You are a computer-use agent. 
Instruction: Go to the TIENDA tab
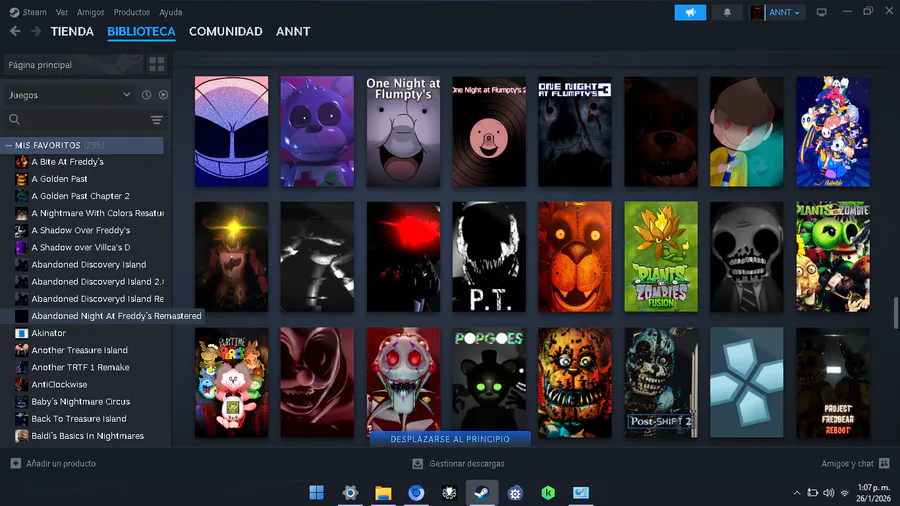pyautogui.click(x=72, y=32)
